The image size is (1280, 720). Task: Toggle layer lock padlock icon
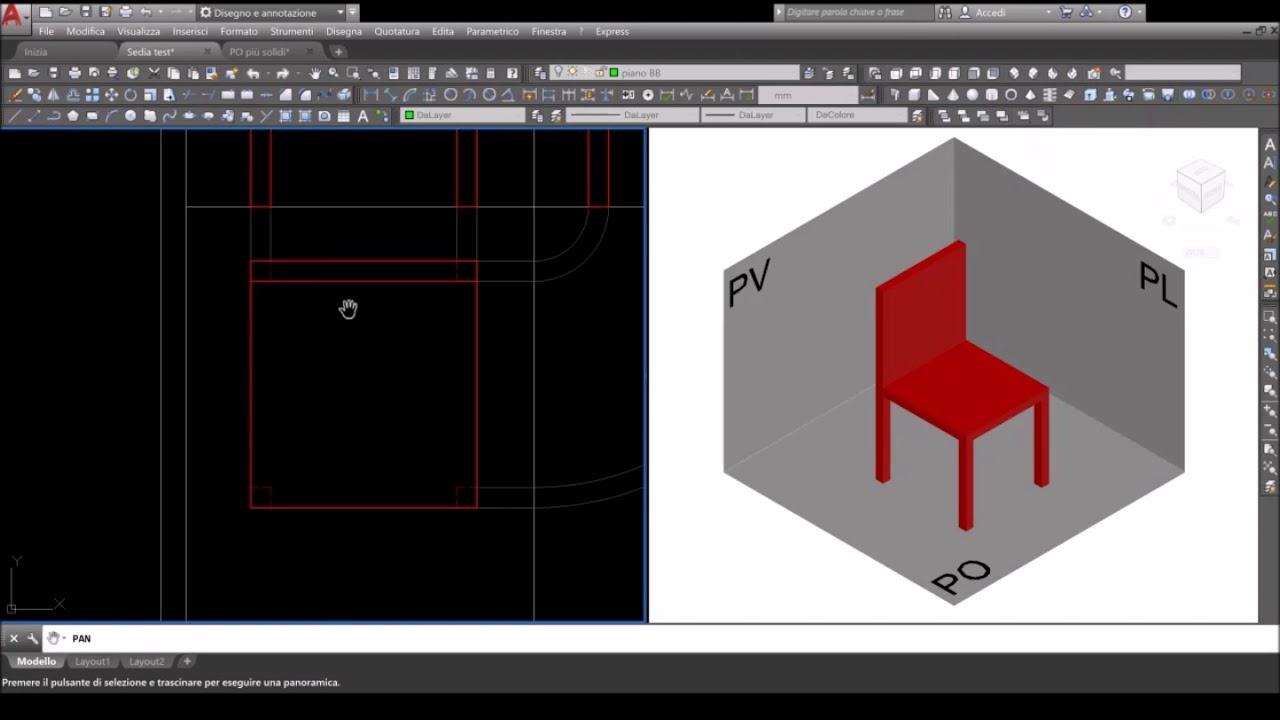click(600, 72)
